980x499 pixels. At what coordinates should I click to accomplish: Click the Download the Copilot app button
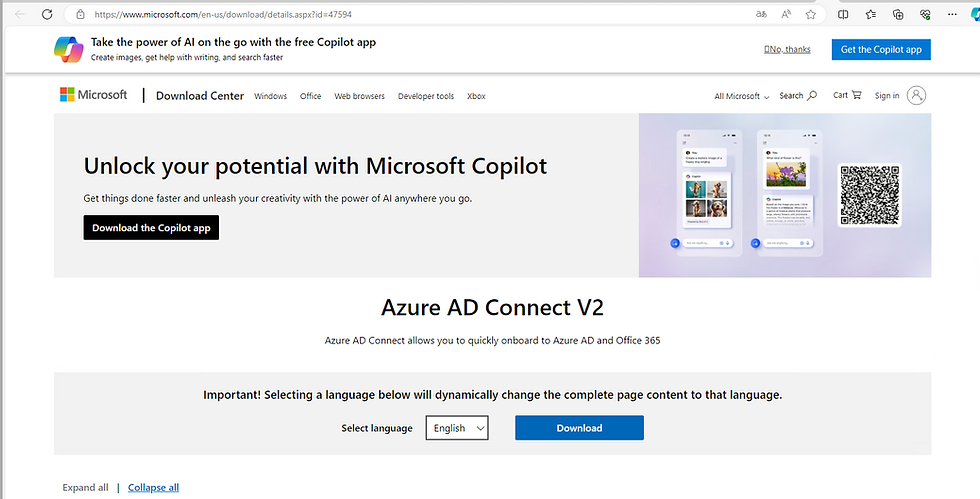pos(151,228)
